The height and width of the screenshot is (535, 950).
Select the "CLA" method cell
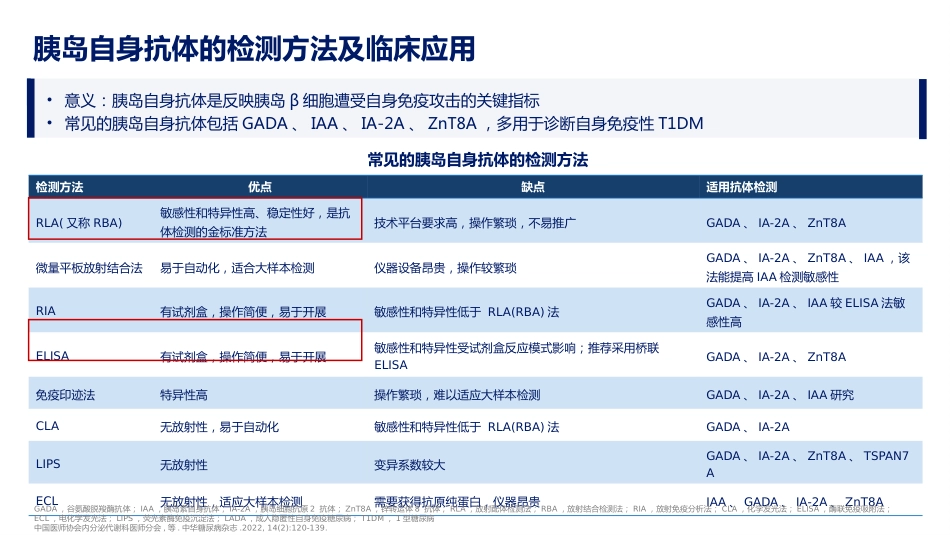(47, 426)
